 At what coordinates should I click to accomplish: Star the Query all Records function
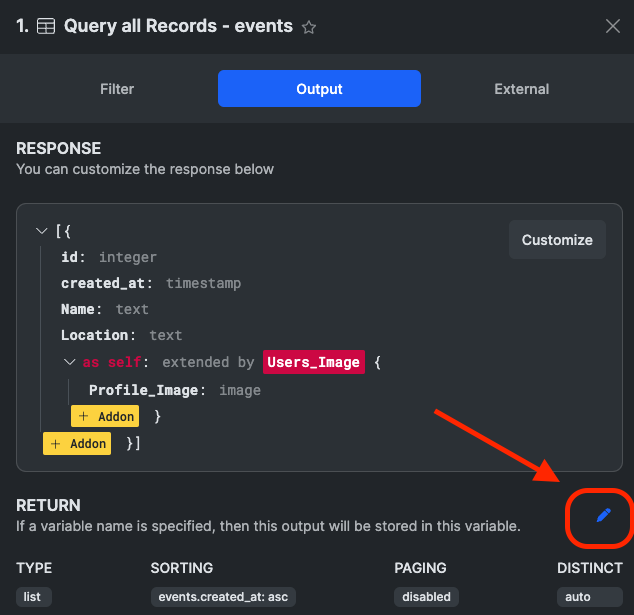pos(309,28)
